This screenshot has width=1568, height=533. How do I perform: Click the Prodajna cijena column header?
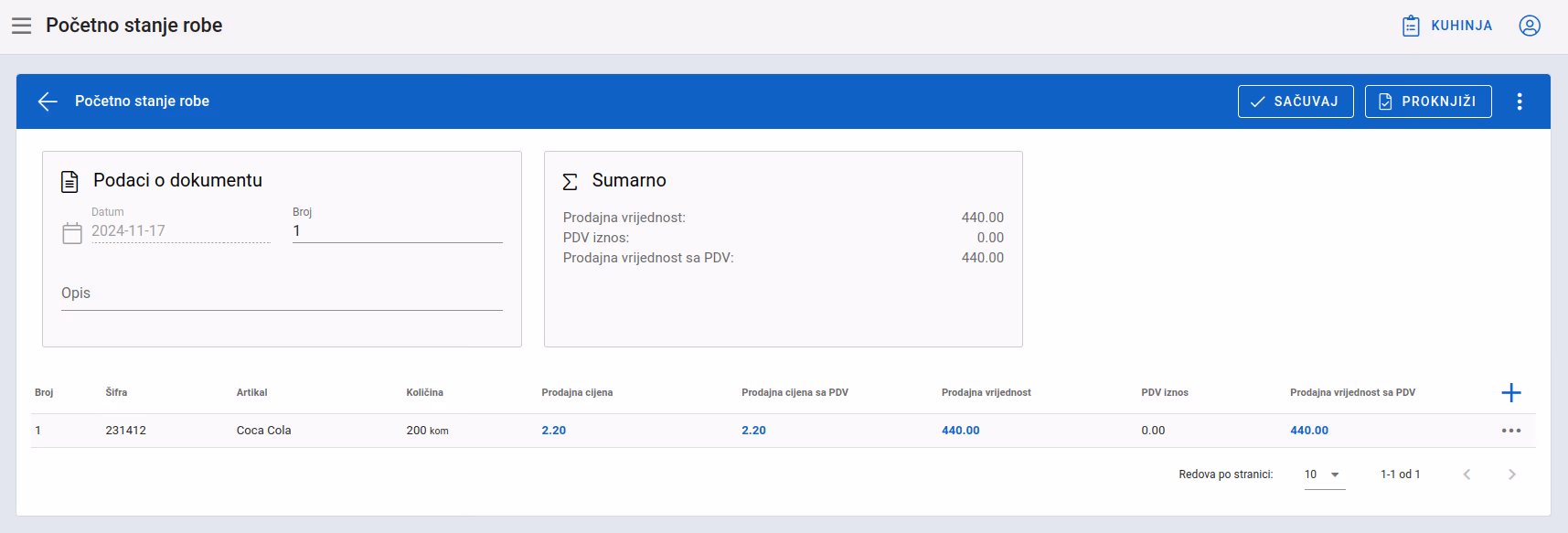(577, 393)
